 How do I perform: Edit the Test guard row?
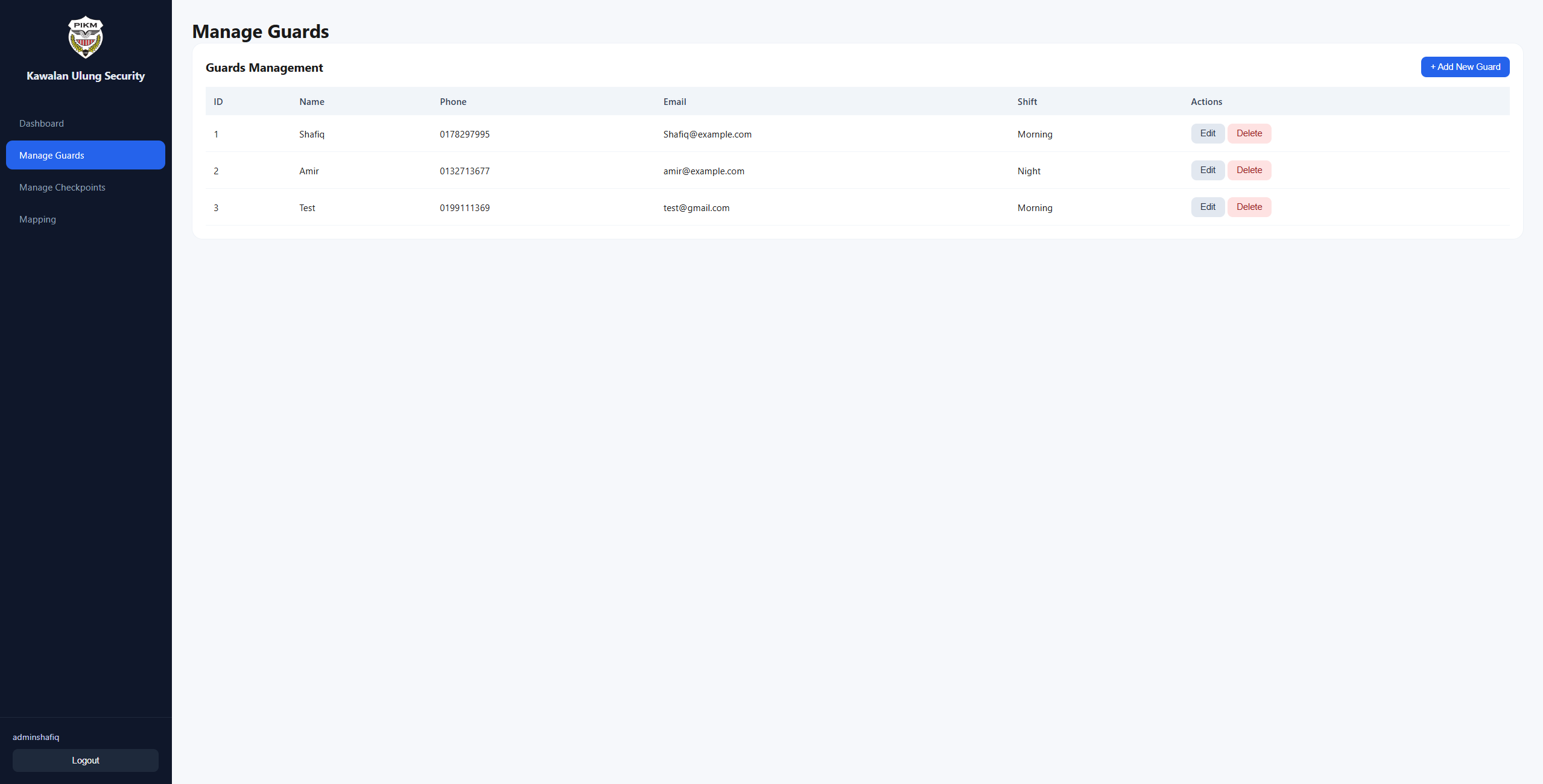pos(1207,207)
